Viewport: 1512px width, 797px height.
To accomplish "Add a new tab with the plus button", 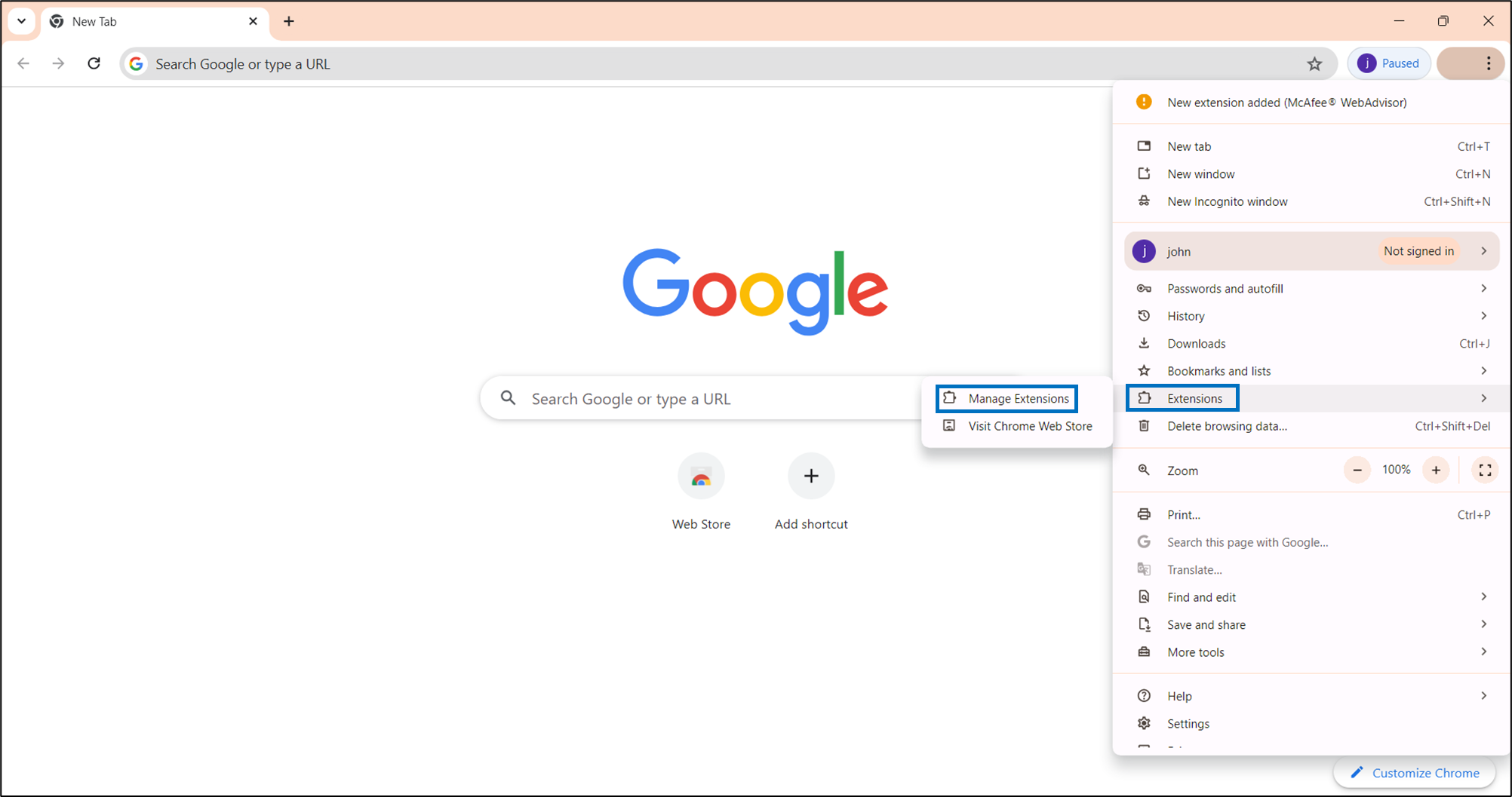I will pos(289,21).
